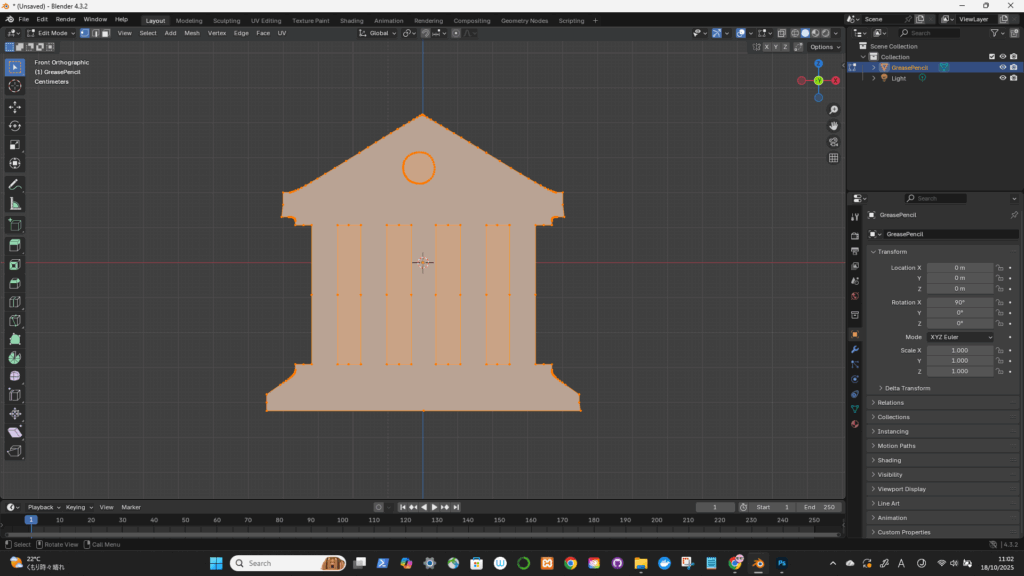Activate the Cursor tool
Viewport: 1024px width, 576px height.
pos(15,86)
